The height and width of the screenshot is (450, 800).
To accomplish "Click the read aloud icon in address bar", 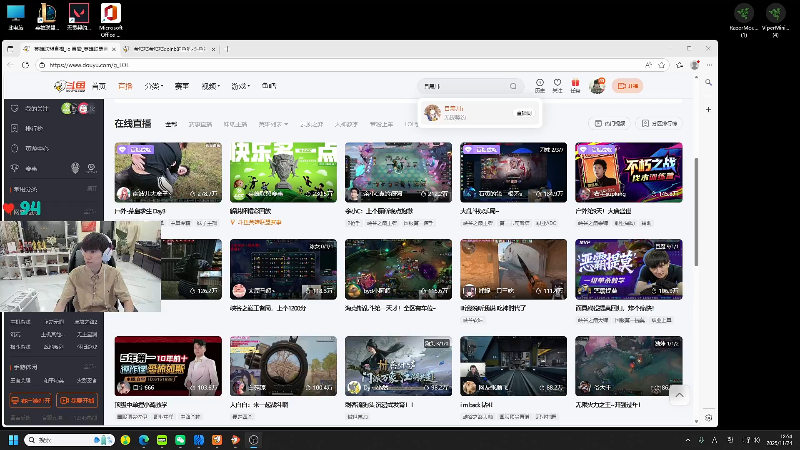I will click(x=648, y=65).
